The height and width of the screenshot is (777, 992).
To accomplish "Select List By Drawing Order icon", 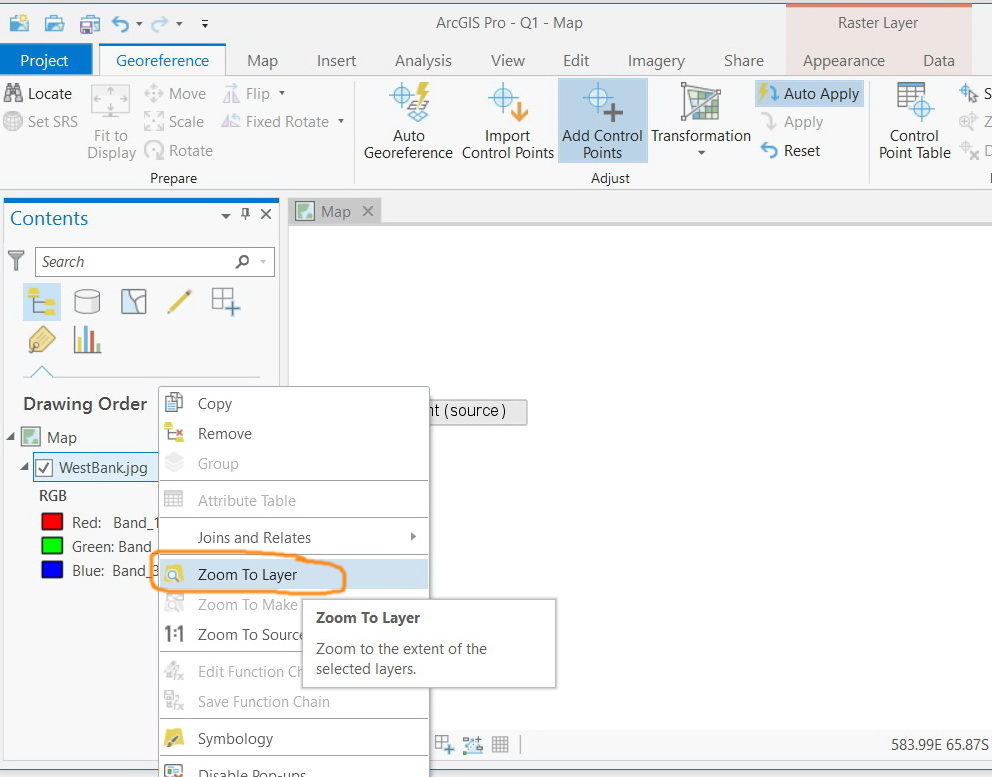I will pos(42,302).
